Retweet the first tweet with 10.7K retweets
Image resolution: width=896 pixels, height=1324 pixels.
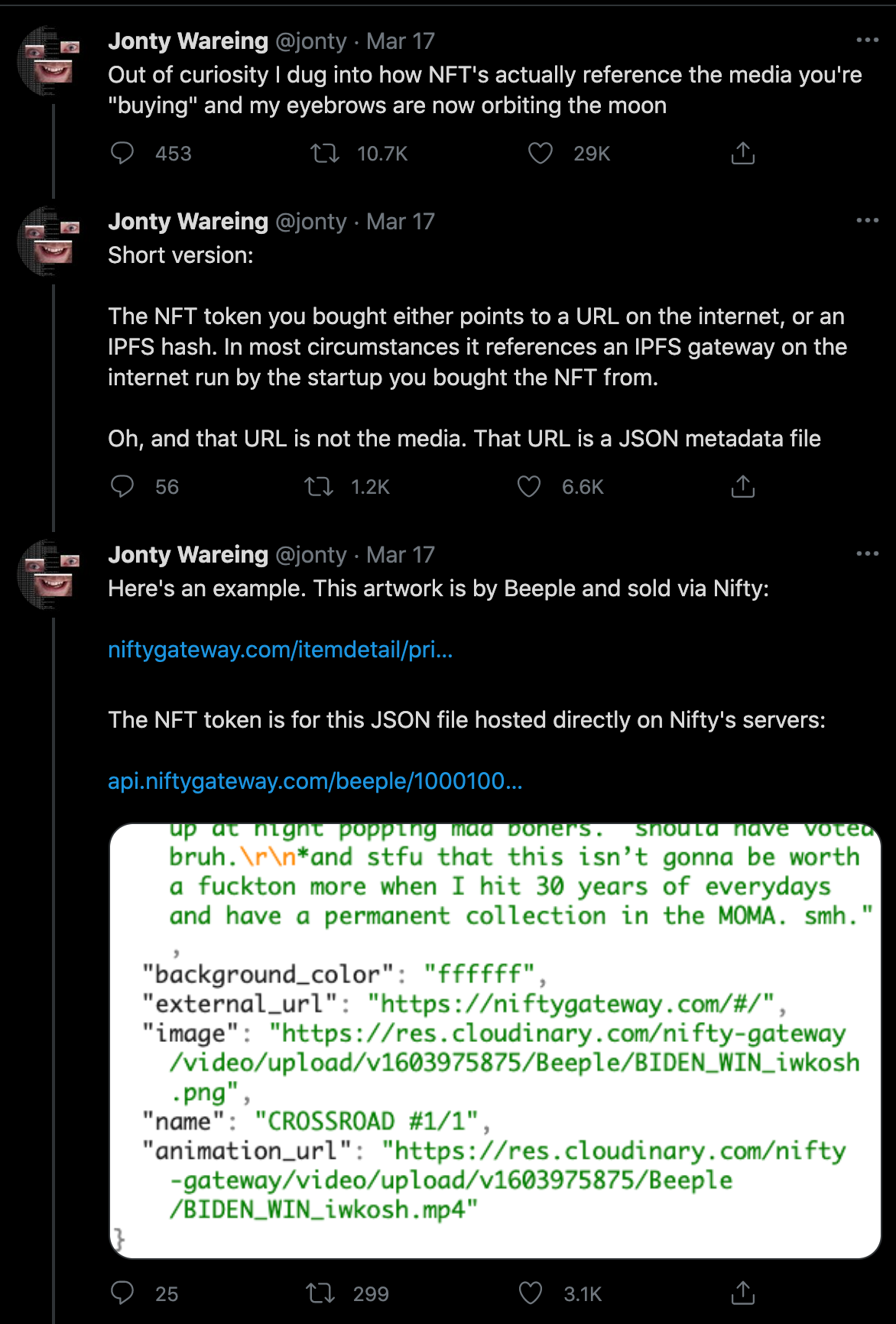(x=325, y=154)
